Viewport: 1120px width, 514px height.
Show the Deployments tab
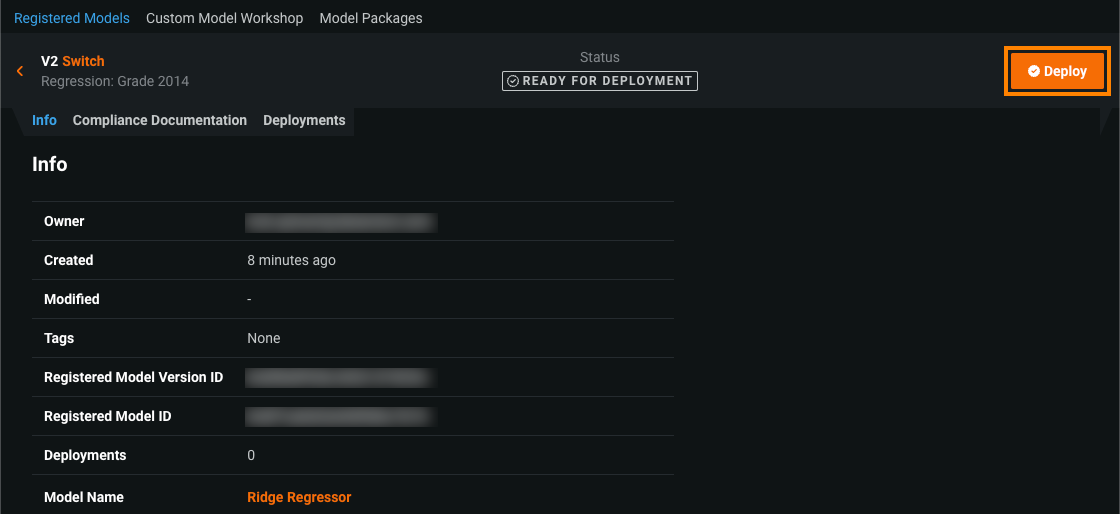click(x=304, y=120)
